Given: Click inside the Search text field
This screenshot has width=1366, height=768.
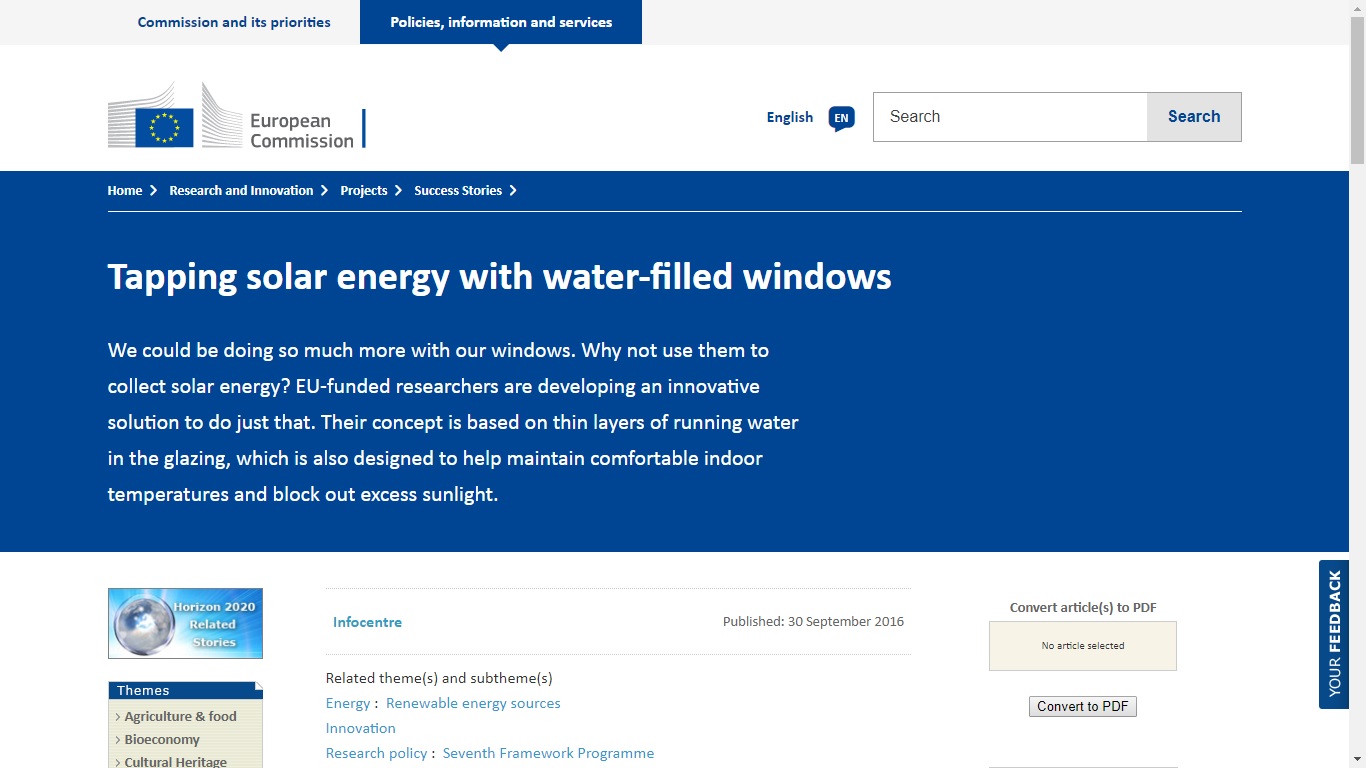Looking at the screenshot, I should pyautogui.click(x=1010, y=117).
